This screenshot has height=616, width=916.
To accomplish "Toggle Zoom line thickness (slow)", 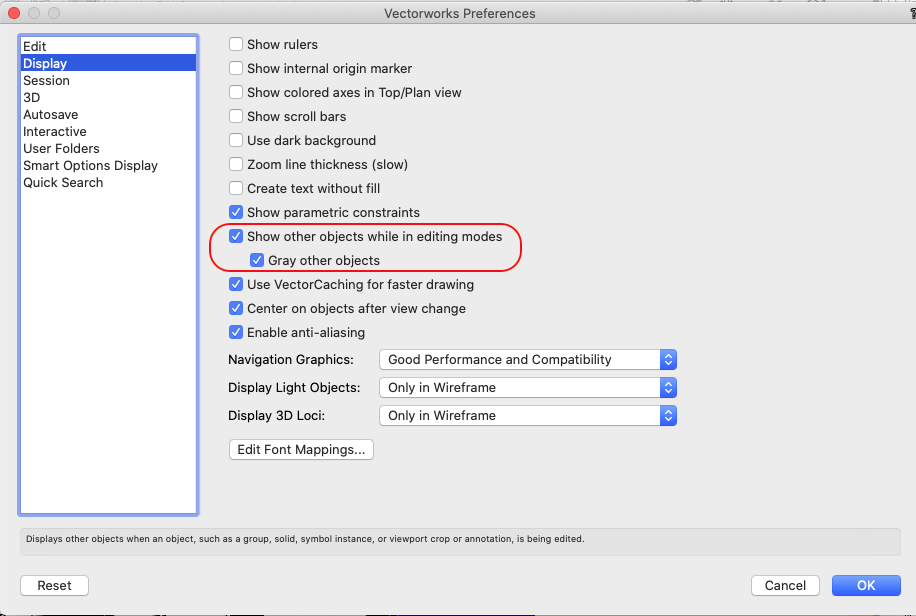I will tap(237, 164).
